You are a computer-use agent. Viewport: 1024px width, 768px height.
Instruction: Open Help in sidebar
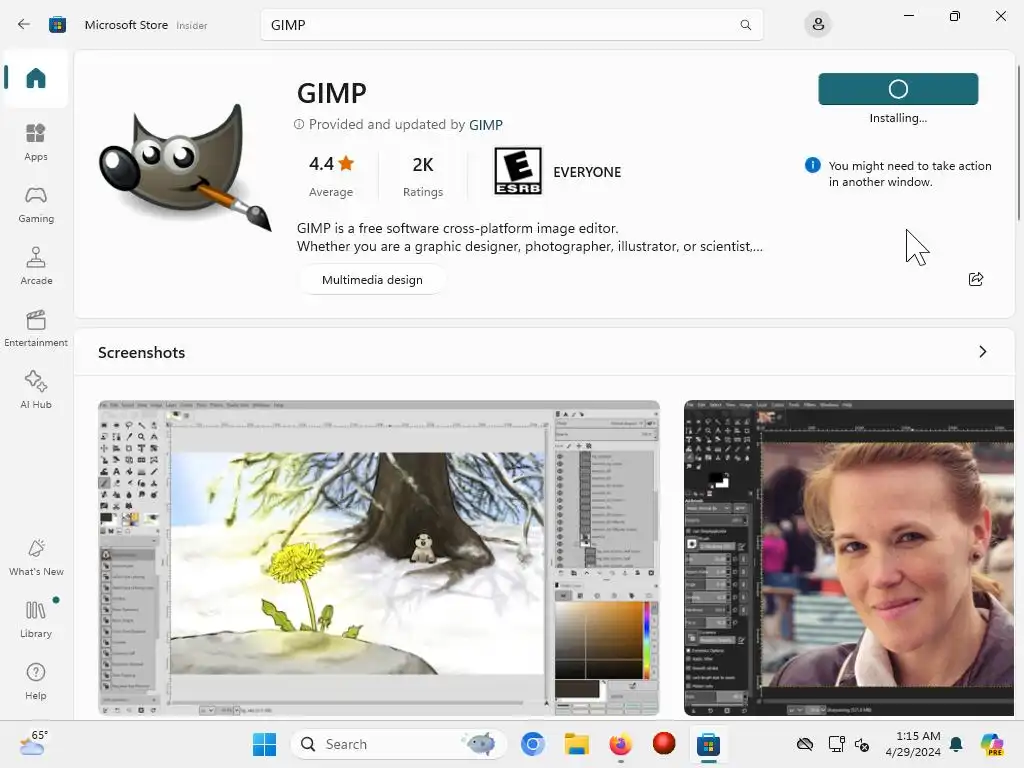[36, 682]
